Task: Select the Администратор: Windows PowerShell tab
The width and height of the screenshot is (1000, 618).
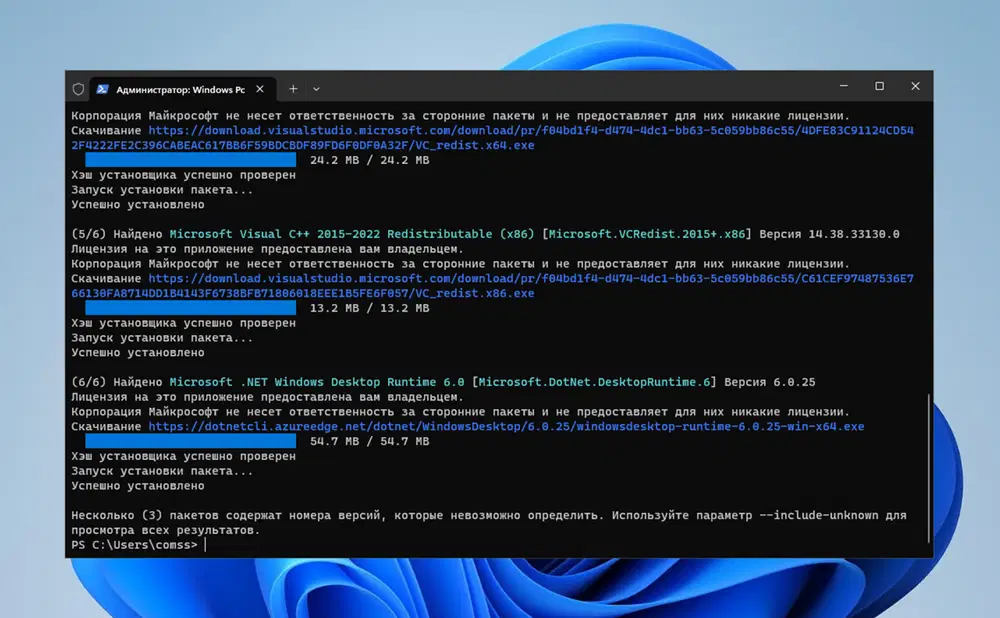Action: coord(182,89)
